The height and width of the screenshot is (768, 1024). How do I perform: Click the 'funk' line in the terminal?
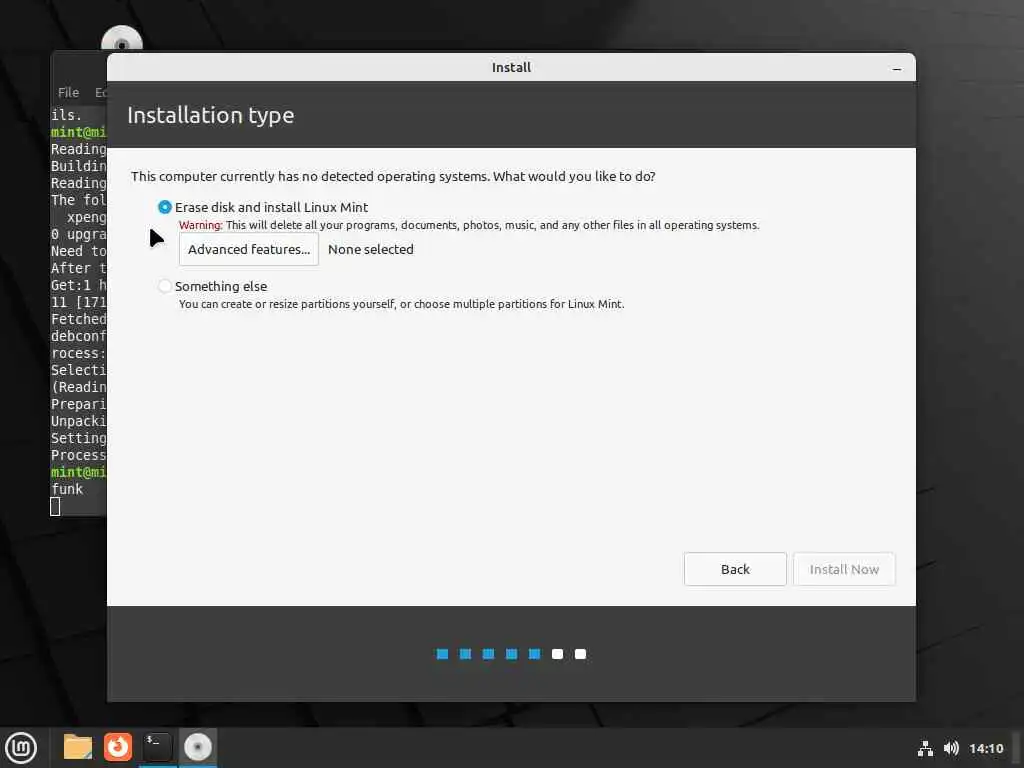pyautogui.click(x=67, y=489)
